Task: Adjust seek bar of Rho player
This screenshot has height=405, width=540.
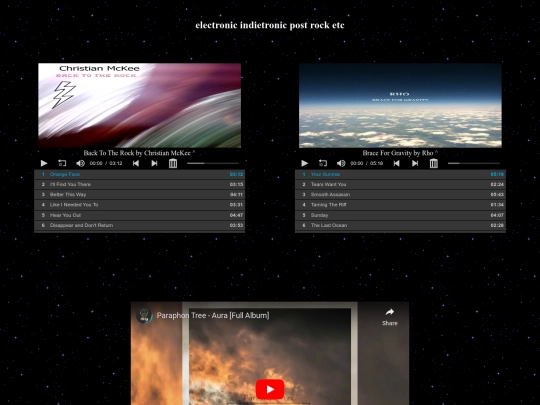Action: 474,163
